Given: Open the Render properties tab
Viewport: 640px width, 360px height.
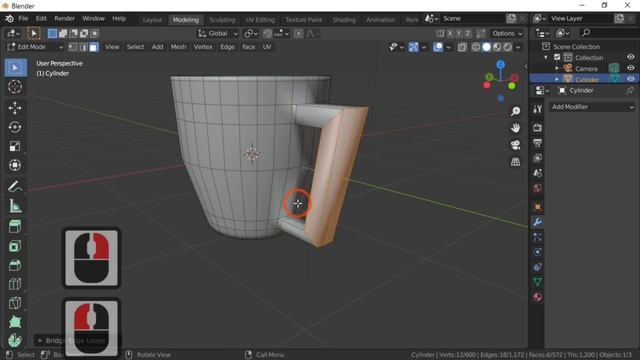Looking at the screenshot, I should click(x=538, y=128).
